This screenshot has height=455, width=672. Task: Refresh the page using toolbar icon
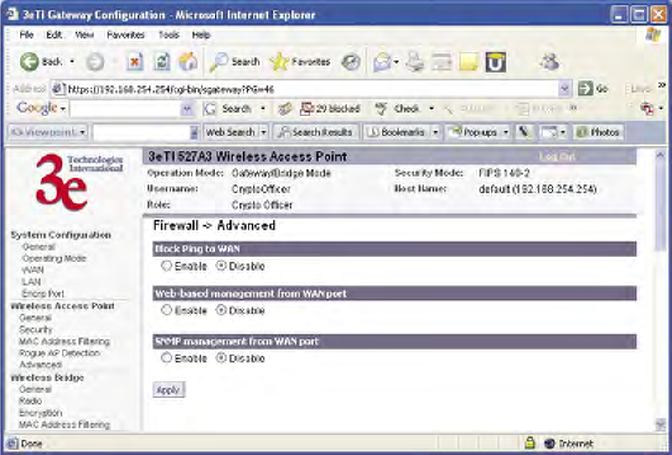point(162,62)
